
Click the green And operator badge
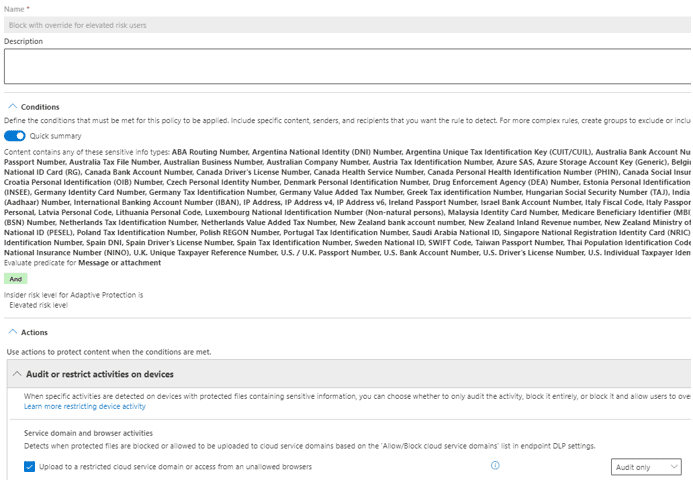click(x=16, y=279)
